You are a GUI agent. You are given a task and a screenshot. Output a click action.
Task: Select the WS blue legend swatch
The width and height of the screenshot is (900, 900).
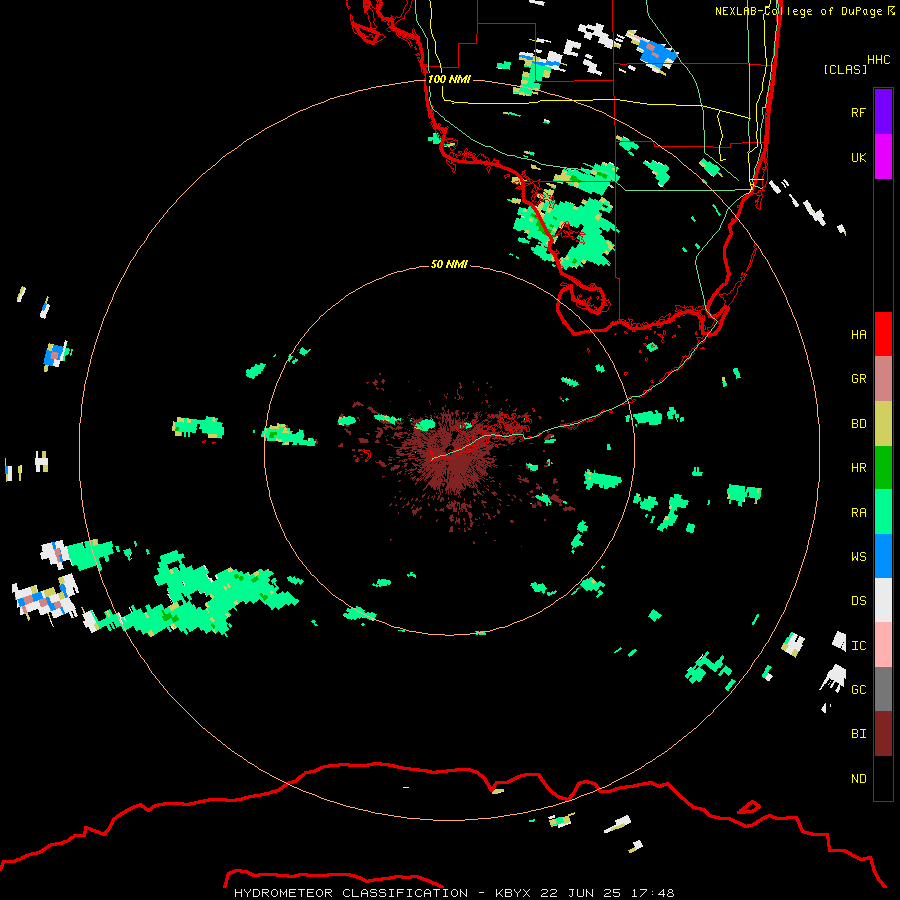click(883, 556)
